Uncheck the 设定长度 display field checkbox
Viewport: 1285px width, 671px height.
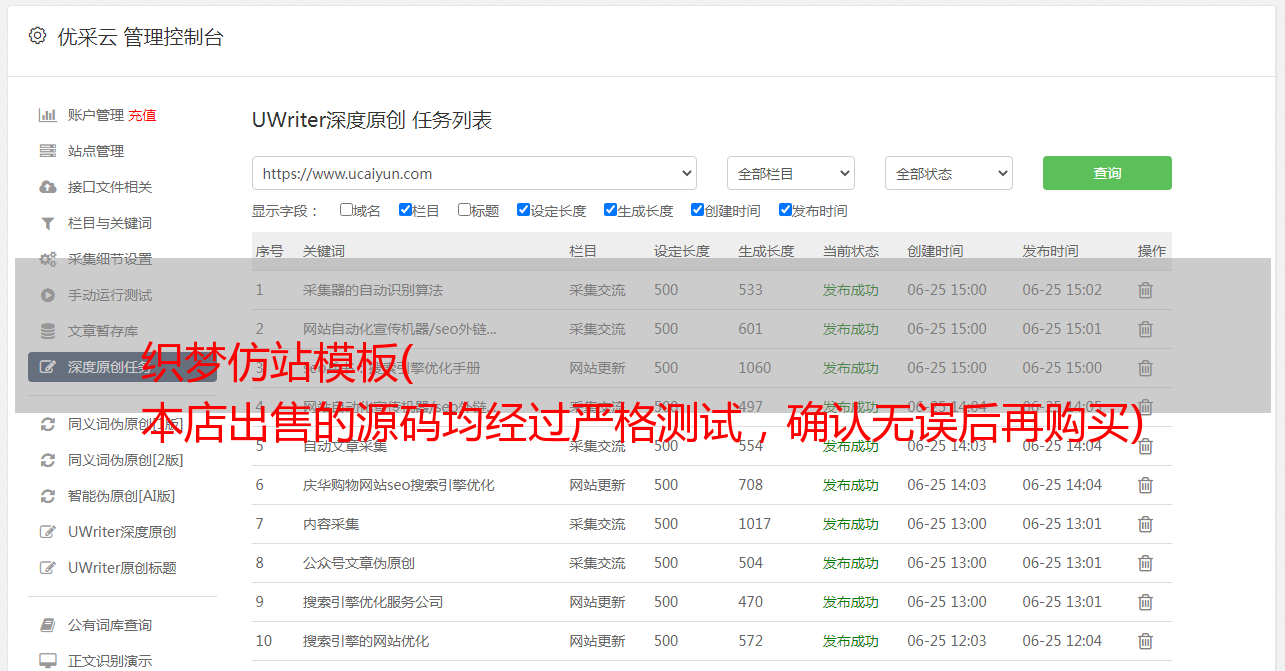click(523, 210)
